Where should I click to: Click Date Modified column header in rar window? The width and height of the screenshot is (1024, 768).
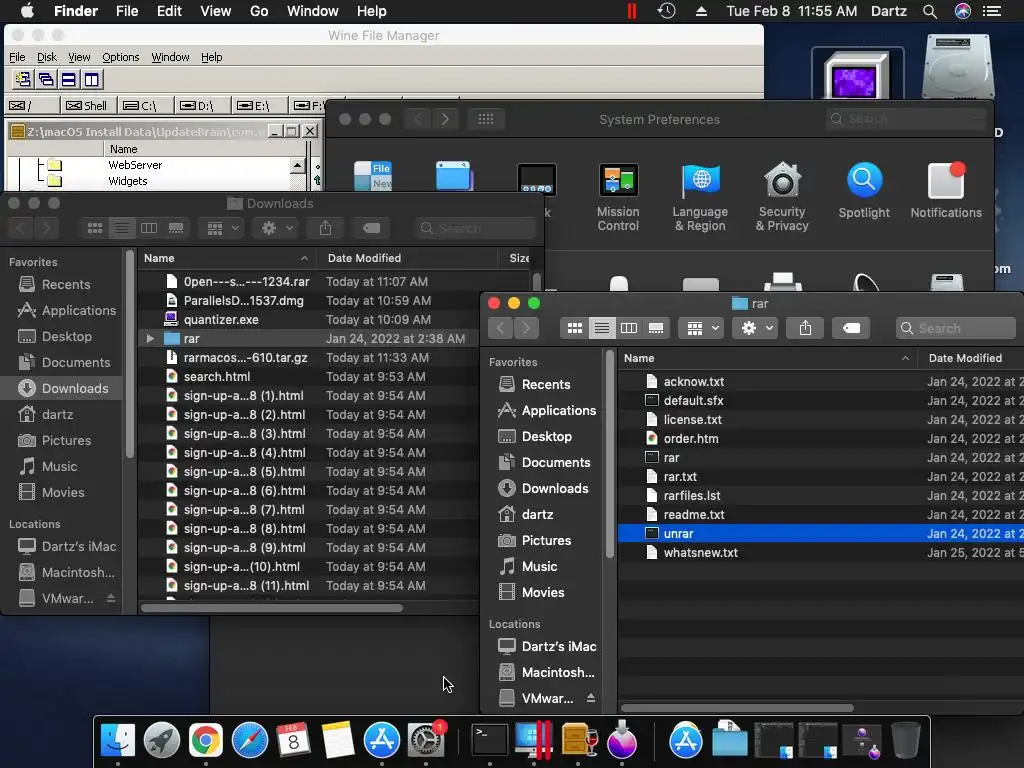(971, 358)
